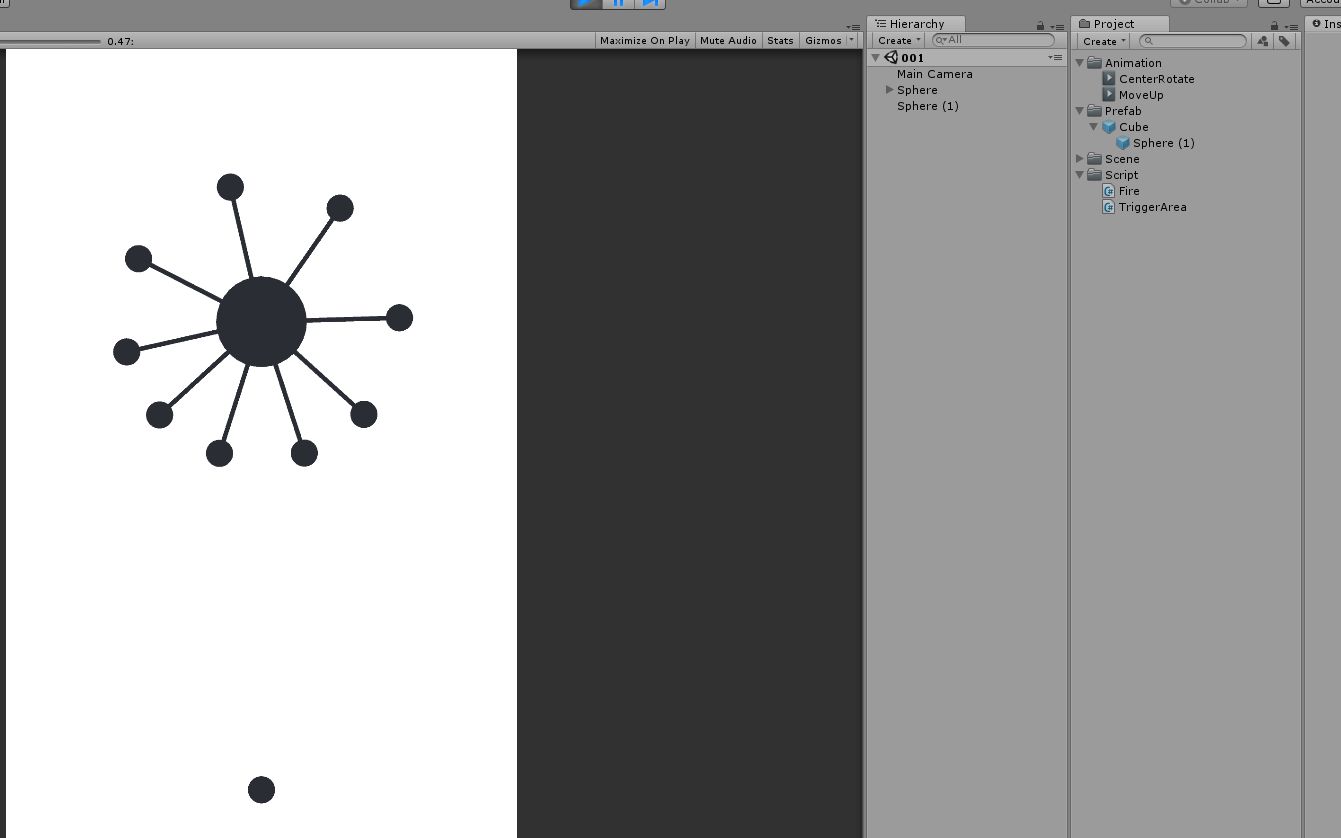The height and width of the screenshot is (838, 1341).
Task: Open the 001 scene options menu
Action: point(1055,58)
